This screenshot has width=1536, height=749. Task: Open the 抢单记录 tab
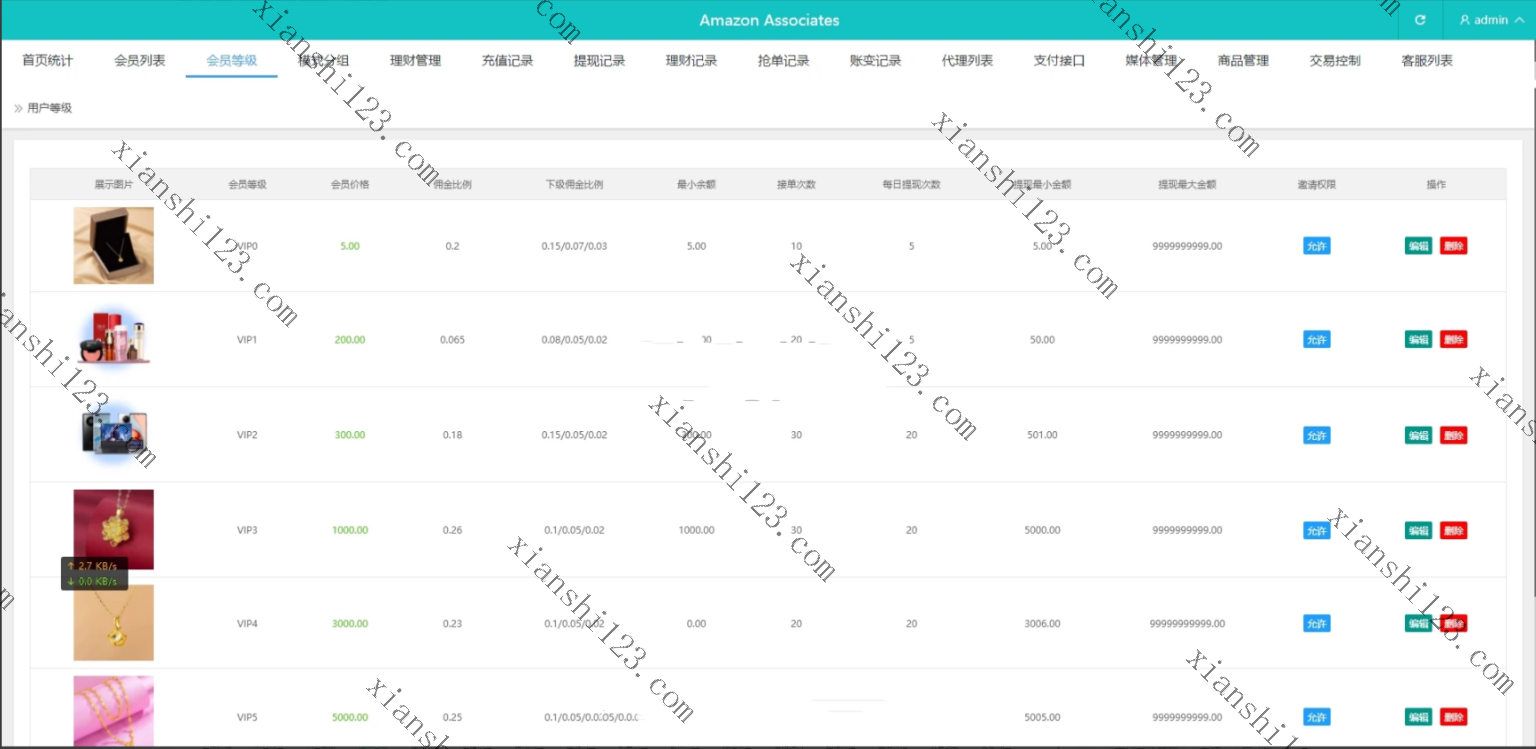pos(784,60)
